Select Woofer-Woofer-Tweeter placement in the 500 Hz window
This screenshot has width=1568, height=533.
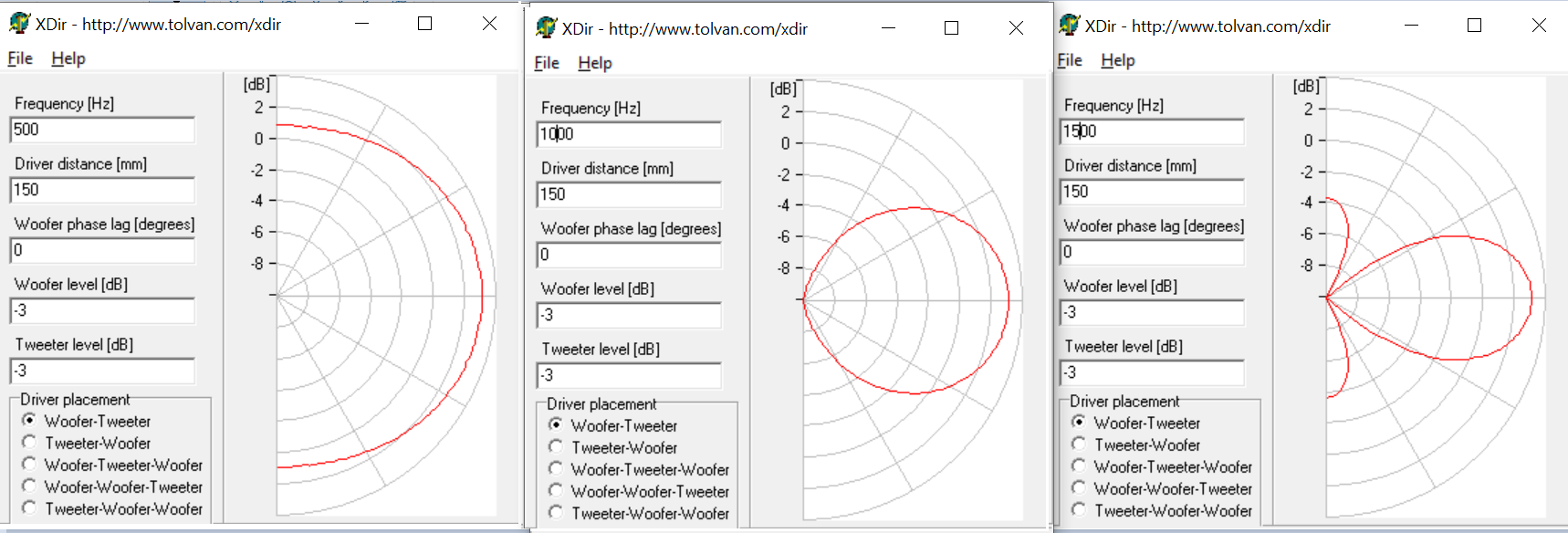[112, 486]
